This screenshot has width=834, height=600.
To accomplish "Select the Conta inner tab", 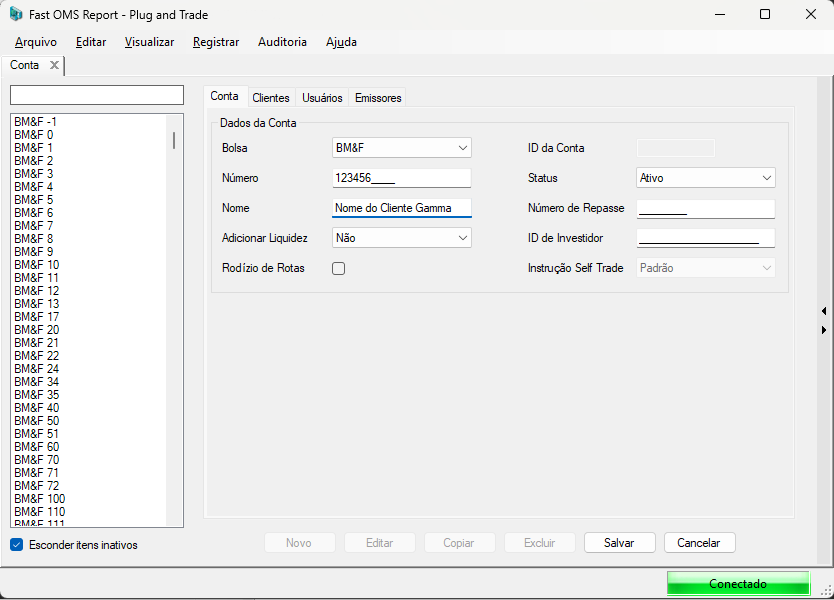I will point(224,96).
